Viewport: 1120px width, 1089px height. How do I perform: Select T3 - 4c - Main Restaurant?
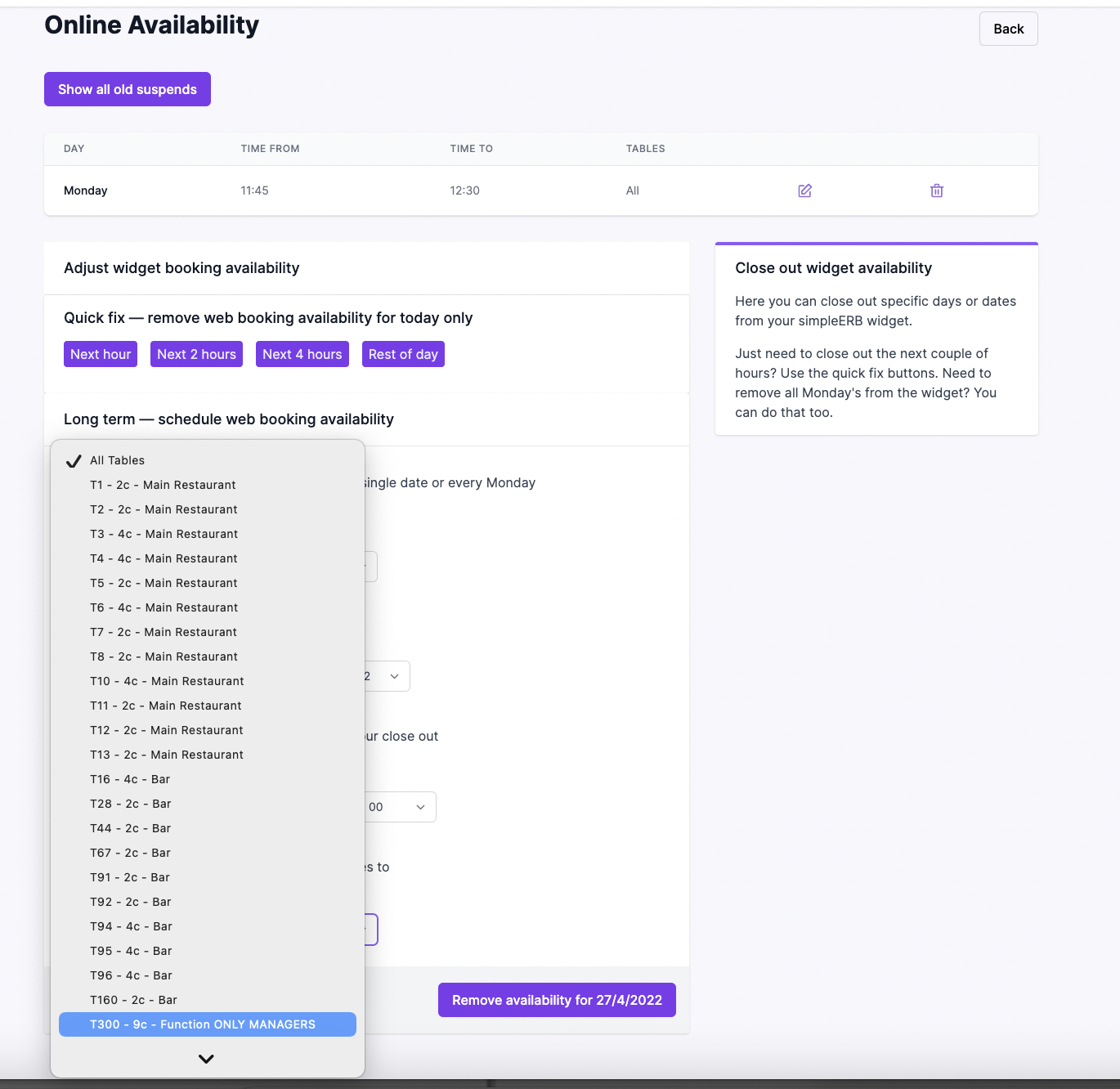[208, 534]
